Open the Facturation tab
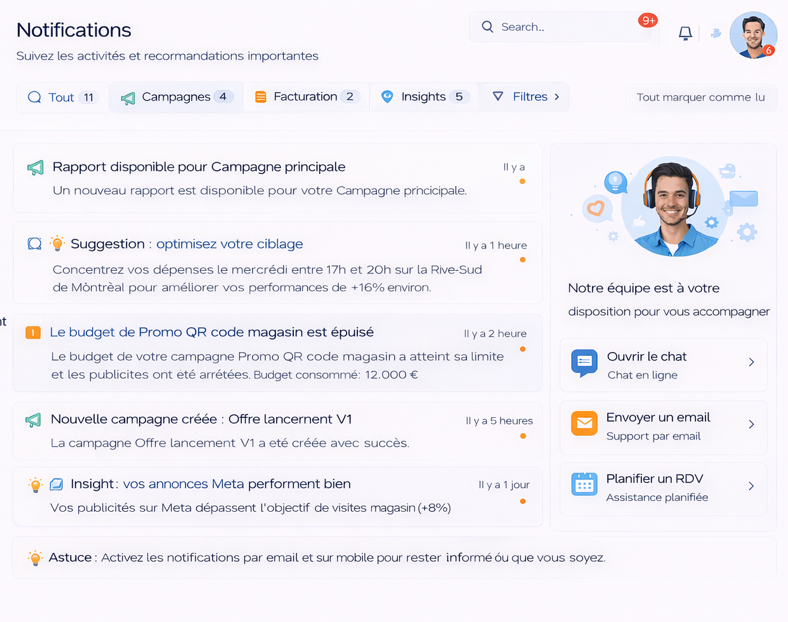This screenshot has height=622, width=788. pos(305,97)
